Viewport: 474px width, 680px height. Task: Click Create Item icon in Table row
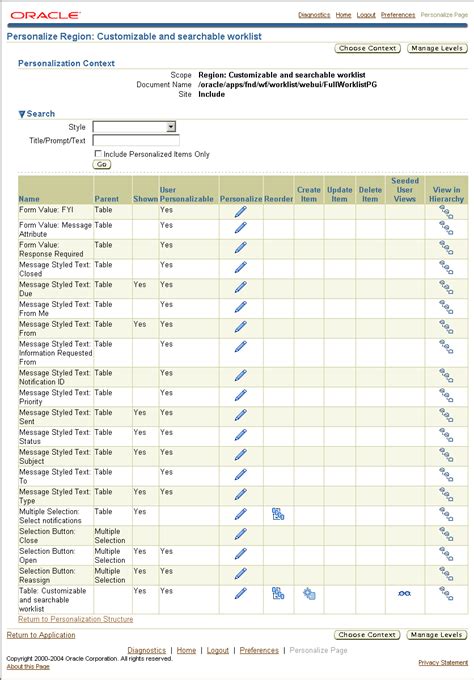[x=309, y=594]
